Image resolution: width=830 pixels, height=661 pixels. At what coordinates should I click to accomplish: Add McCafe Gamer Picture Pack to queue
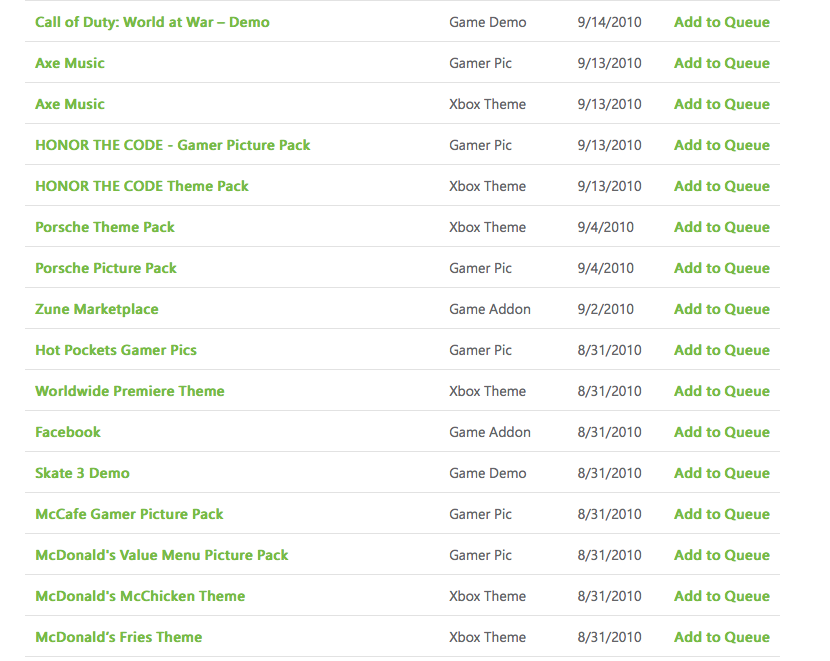pyautogui.click(x=721, y=514)
